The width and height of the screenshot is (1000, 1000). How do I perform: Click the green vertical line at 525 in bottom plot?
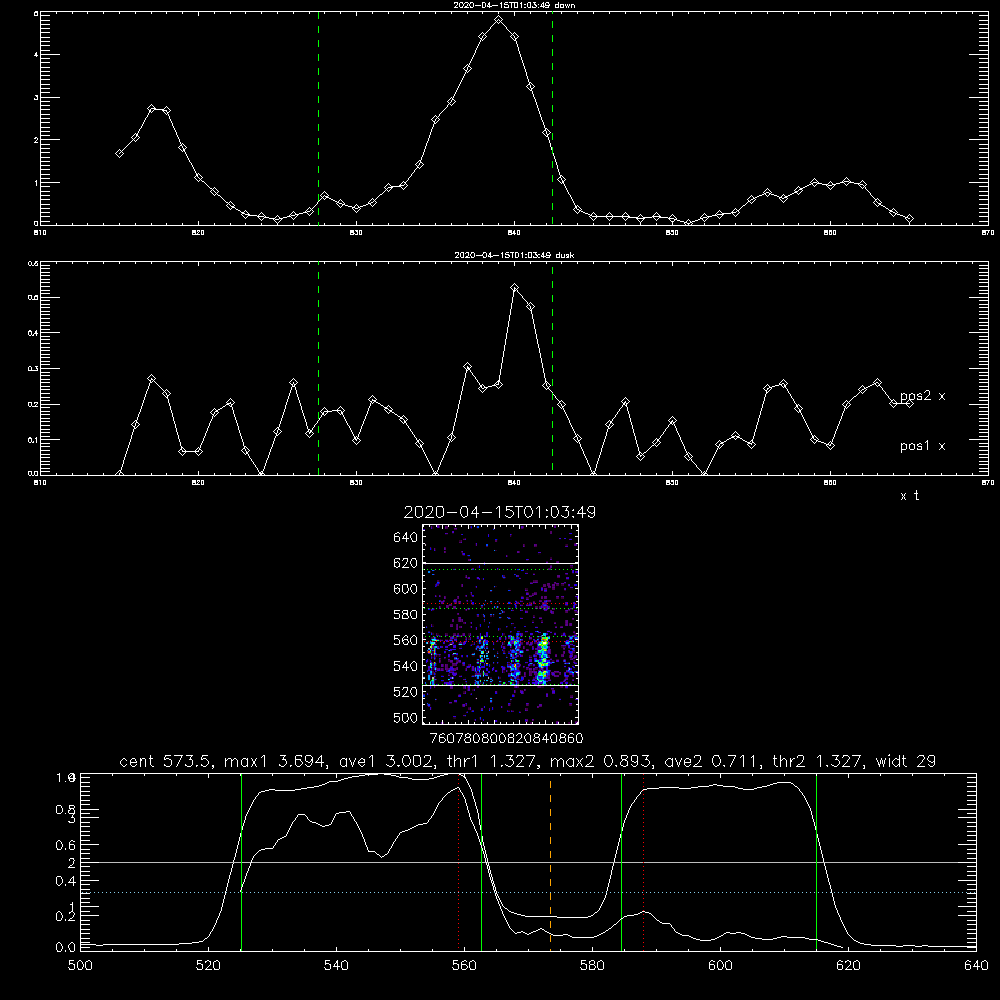click(241, 862)
